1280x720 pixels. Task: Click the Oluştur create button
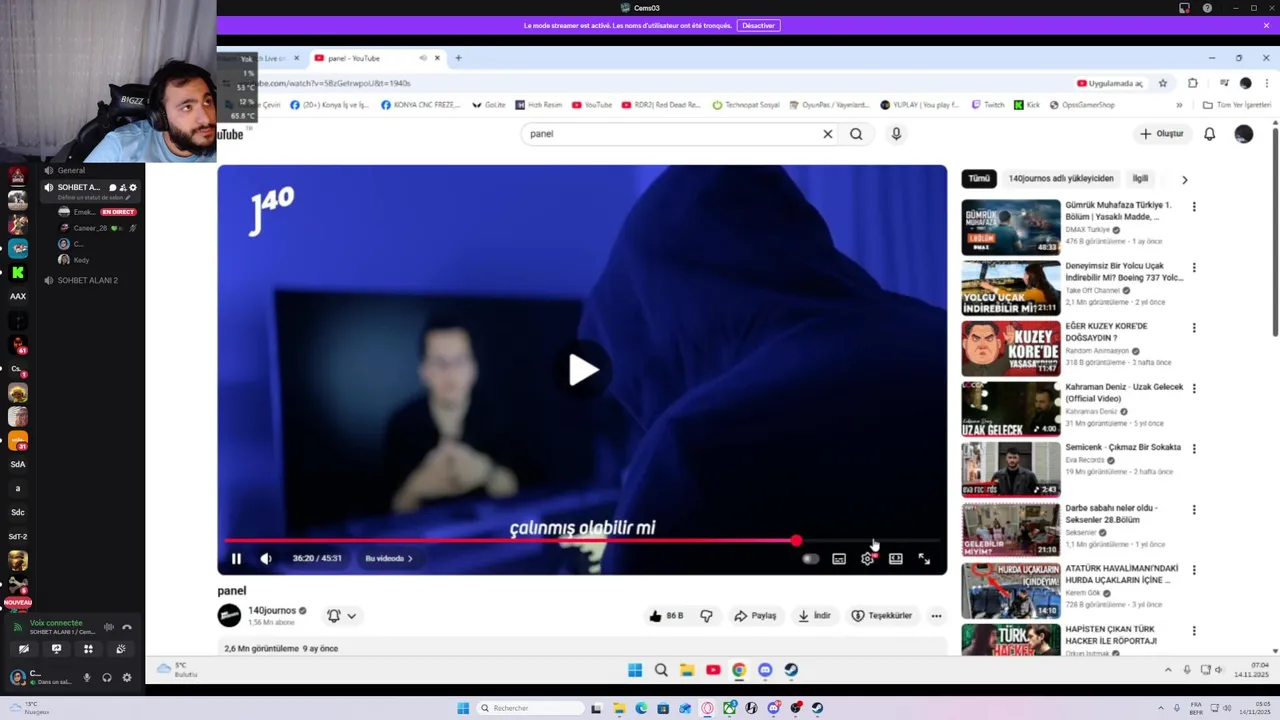click(x=1161, y=134)
